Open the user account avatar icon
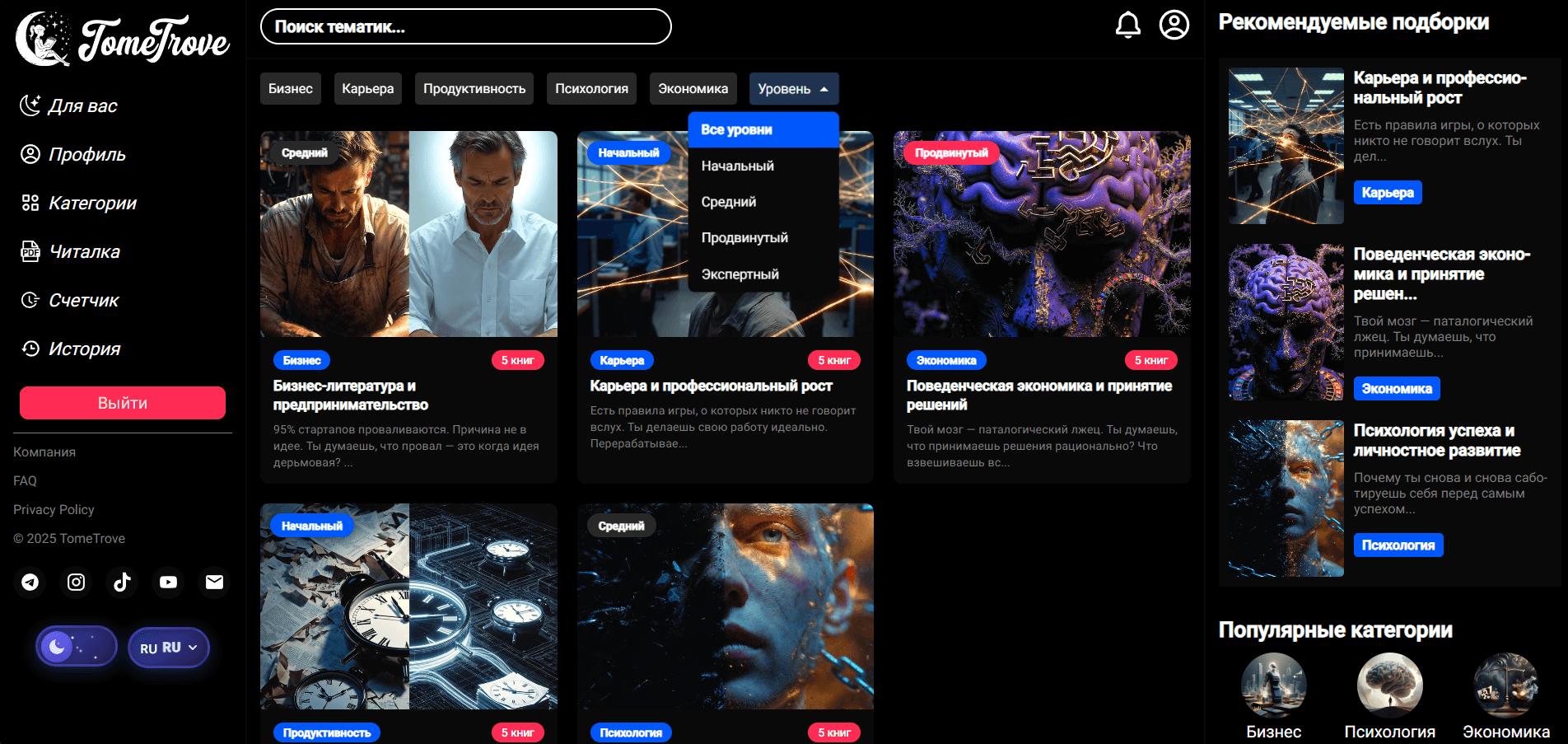The image size is (1568, 744). pos(1174,25)
